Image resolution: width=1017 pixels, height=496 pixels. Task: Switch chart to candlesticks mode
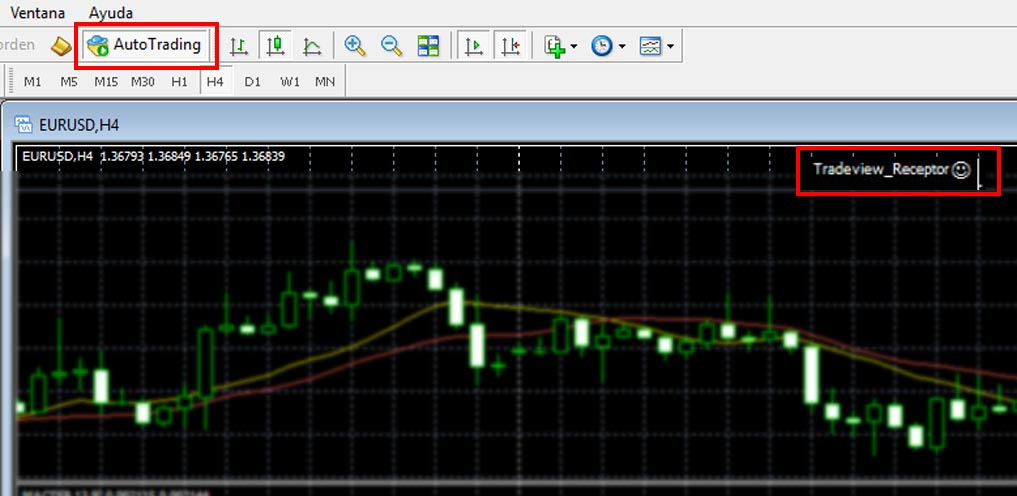point(276,45)
